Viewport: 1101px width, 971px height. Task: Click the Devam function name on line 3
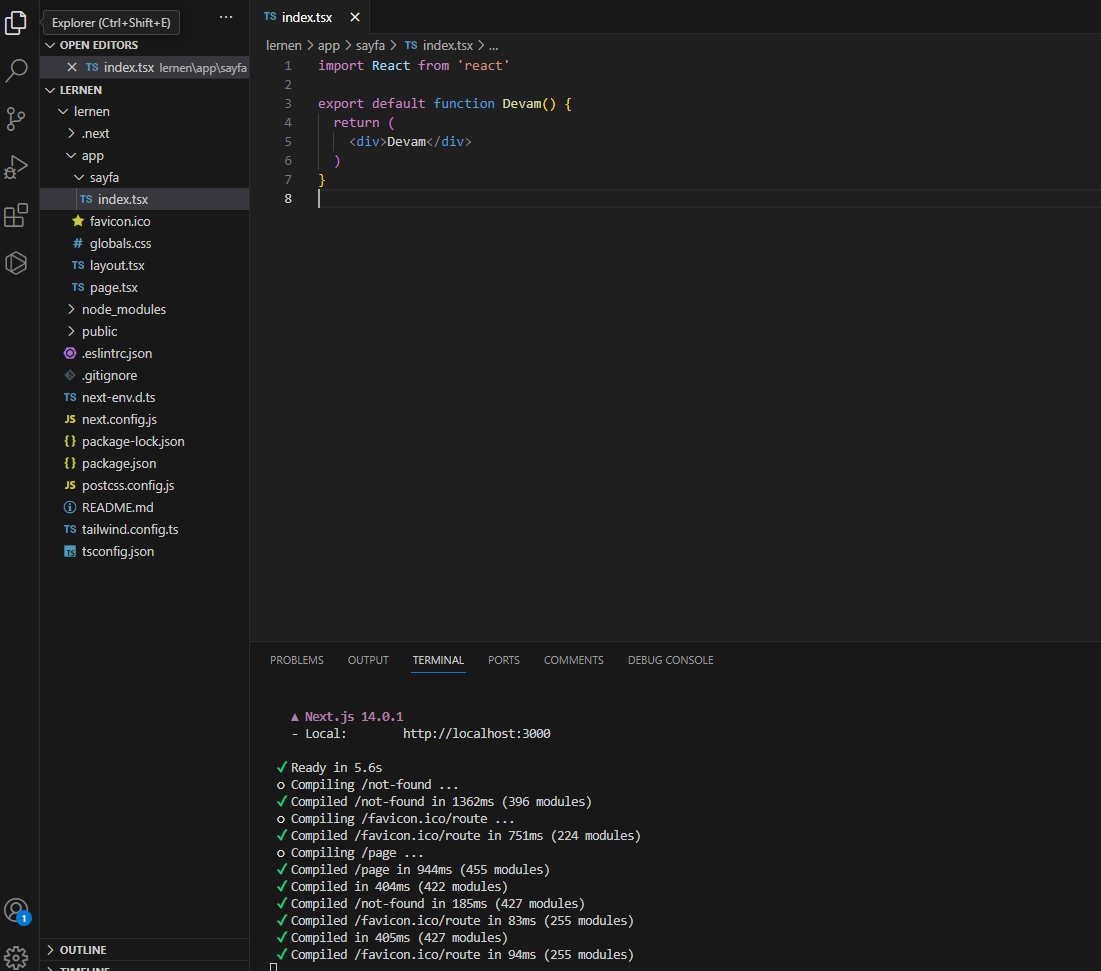(x=522, y=103)
